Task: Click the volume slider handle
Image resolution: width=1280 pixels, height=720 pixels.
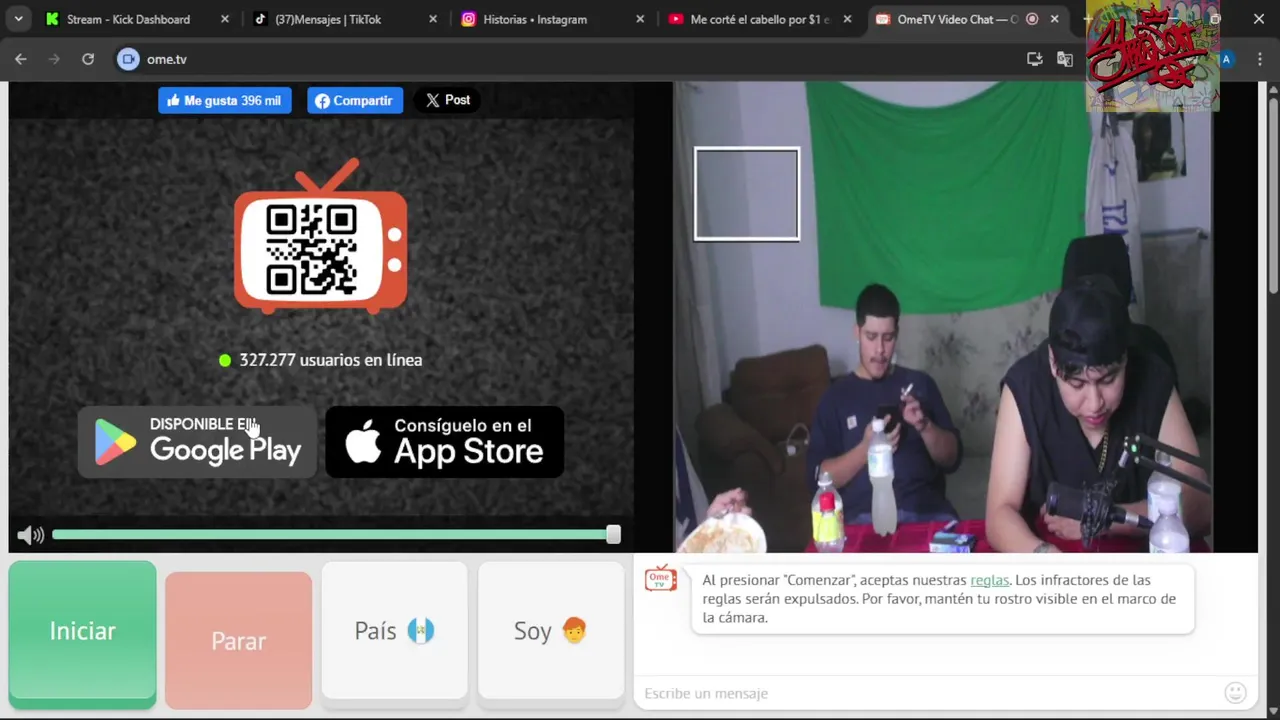Action: tap(613, 535)
